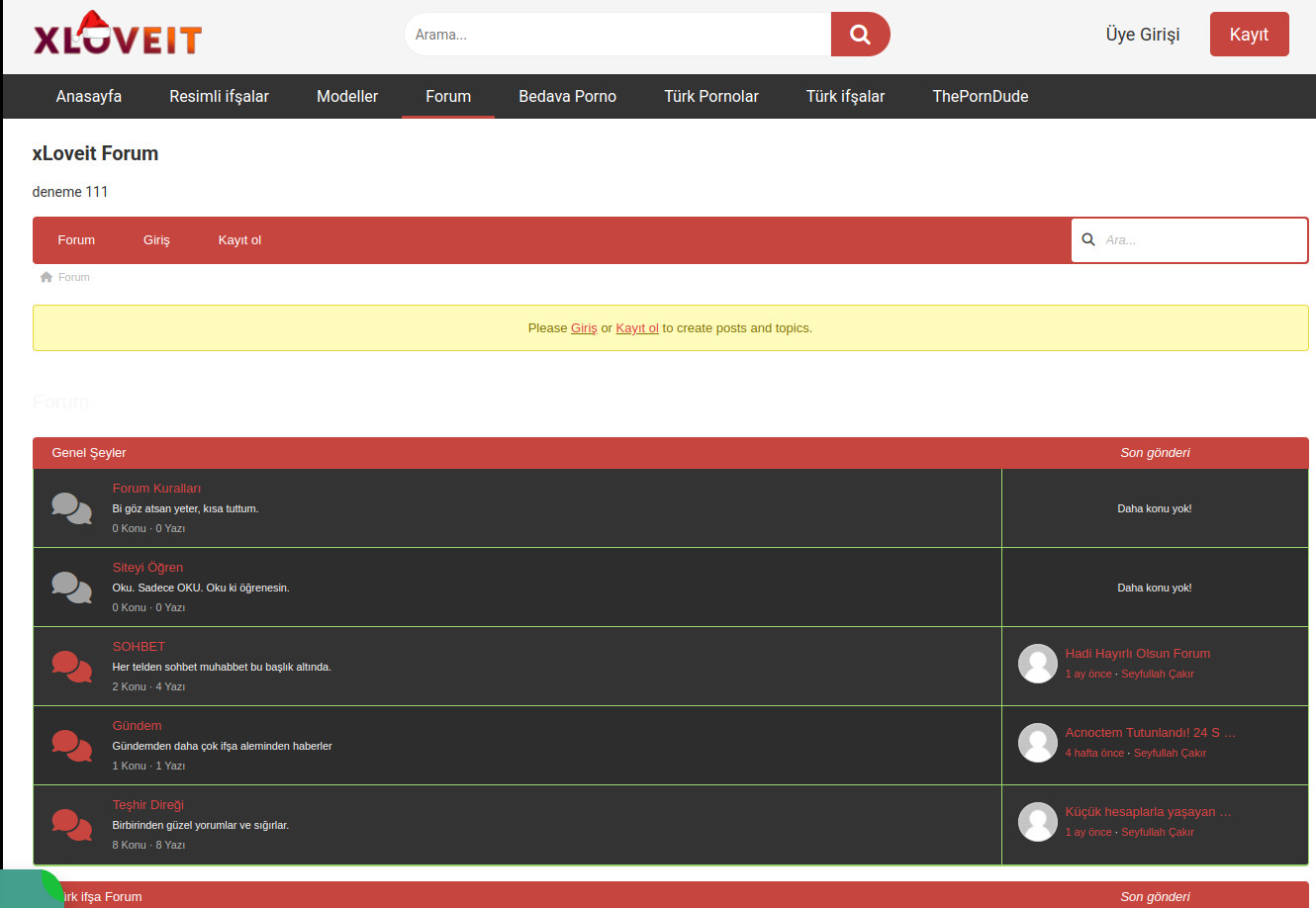The width and height of the screenshot is (1316, 908).
Task: Open the Anasayfa menu item
Action: 89,96
